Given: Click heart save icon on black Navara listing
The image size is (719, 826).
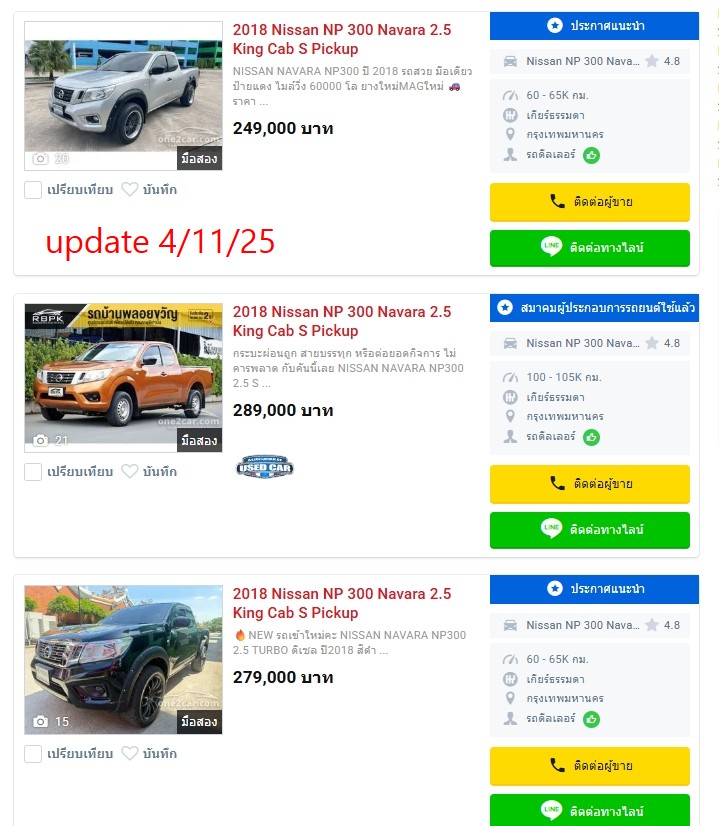Looking at the screenshot, I should point(130,753).
